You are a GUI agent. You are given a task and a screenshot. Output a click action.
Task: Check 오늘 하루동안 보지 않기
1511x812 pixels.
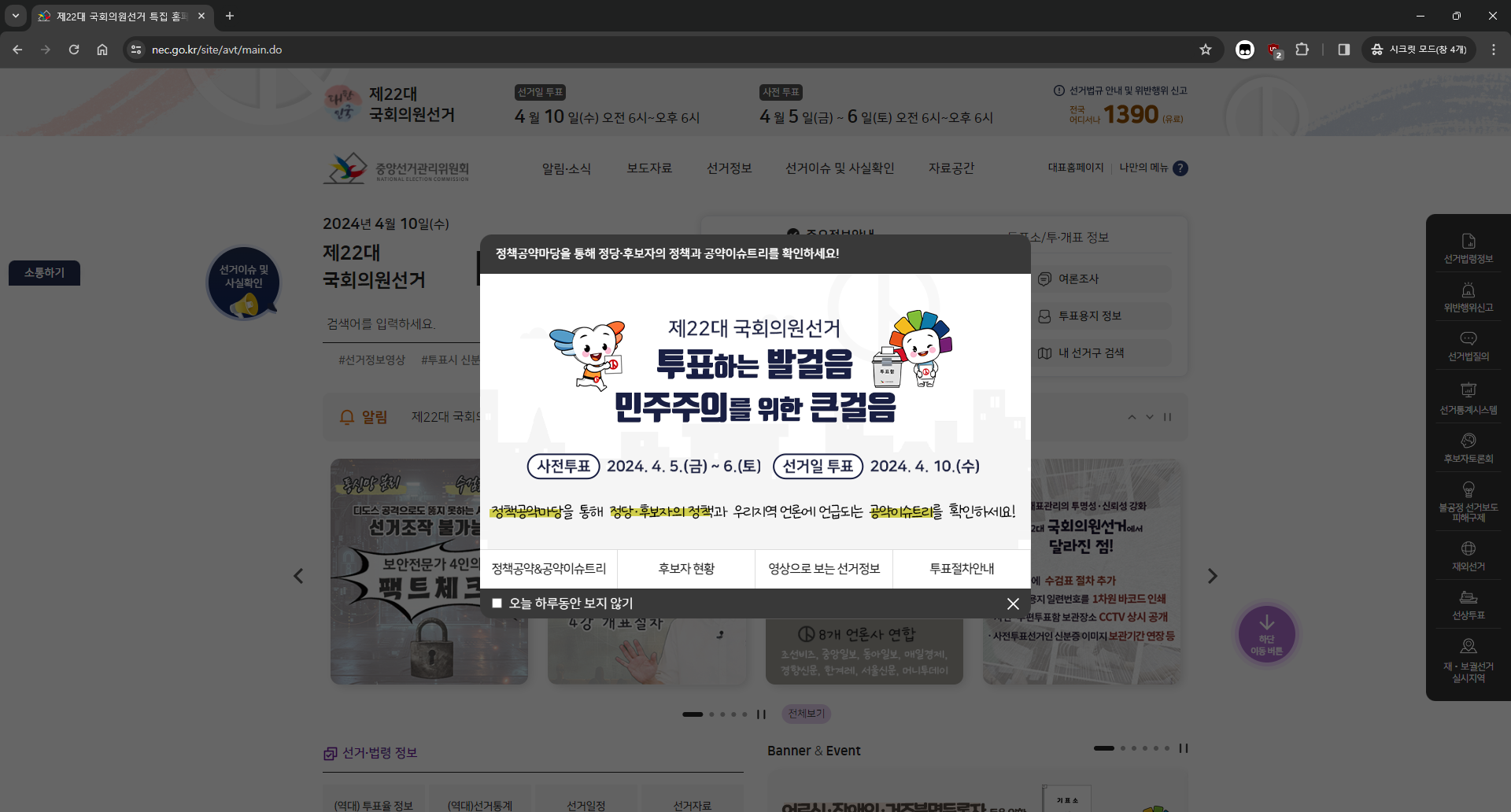click(x=497, y=603)
